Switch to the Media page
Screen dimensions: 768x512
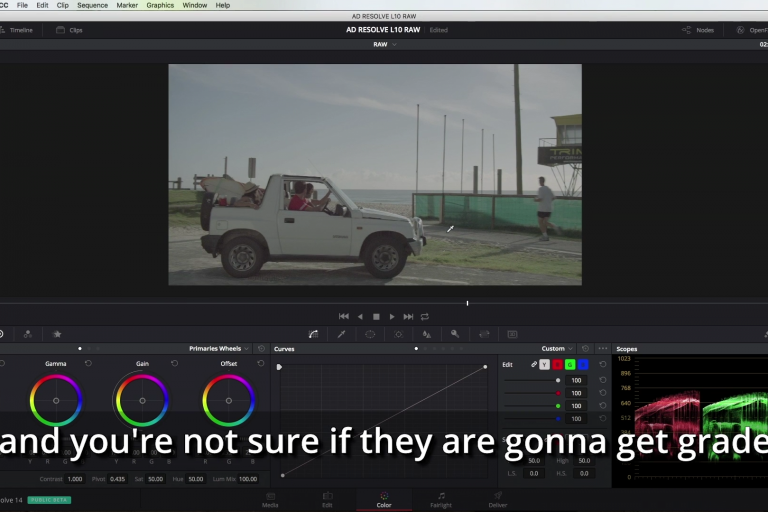coord(270,500)
